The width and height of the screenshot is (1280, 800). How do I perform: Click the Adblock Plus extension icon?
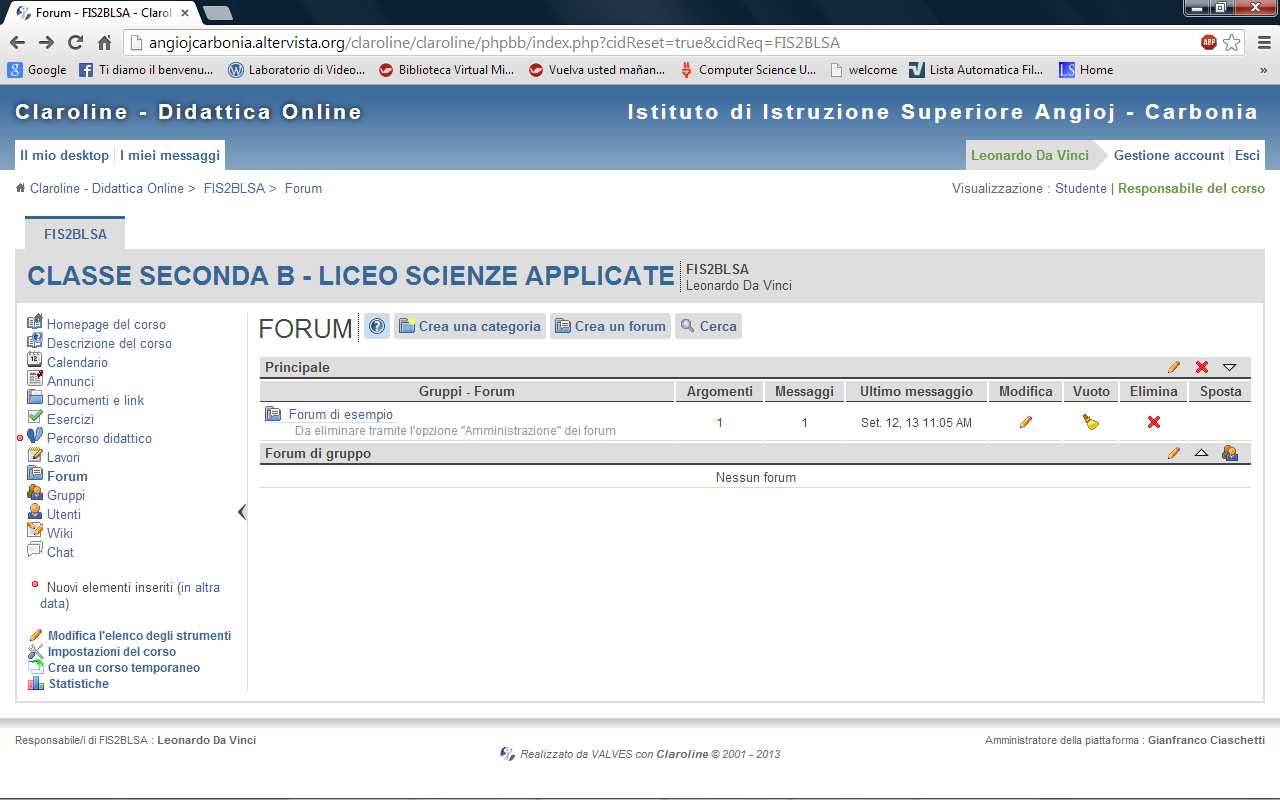[x=1209, y=43]
